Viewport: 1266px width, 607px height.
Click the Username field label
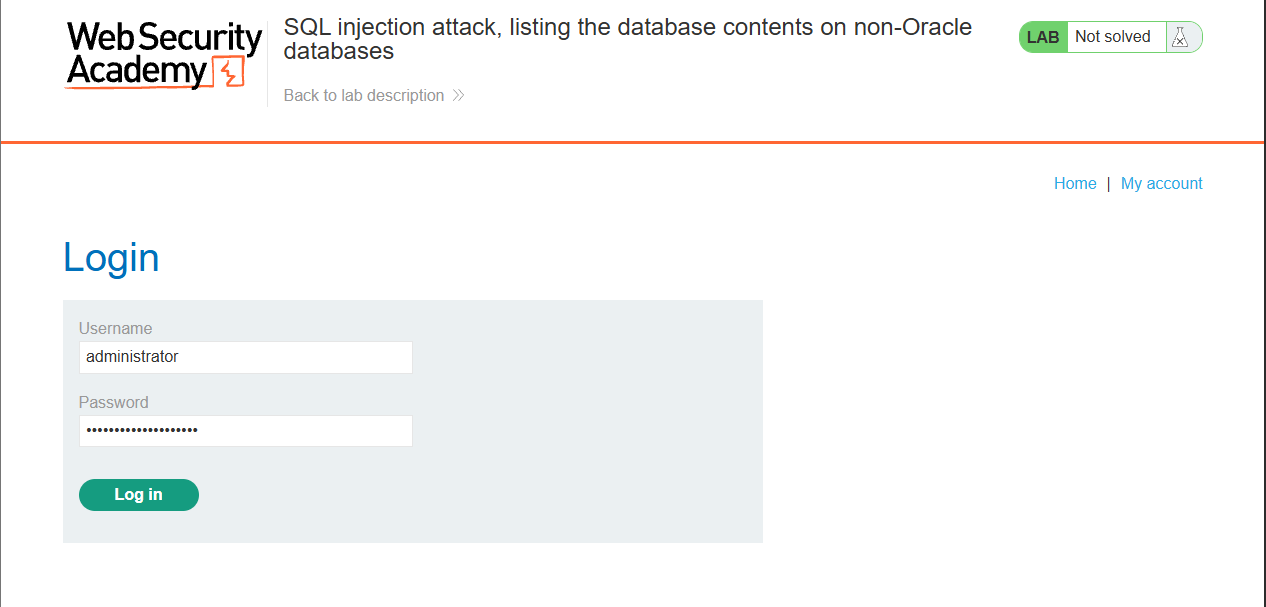tap(116, 328)
